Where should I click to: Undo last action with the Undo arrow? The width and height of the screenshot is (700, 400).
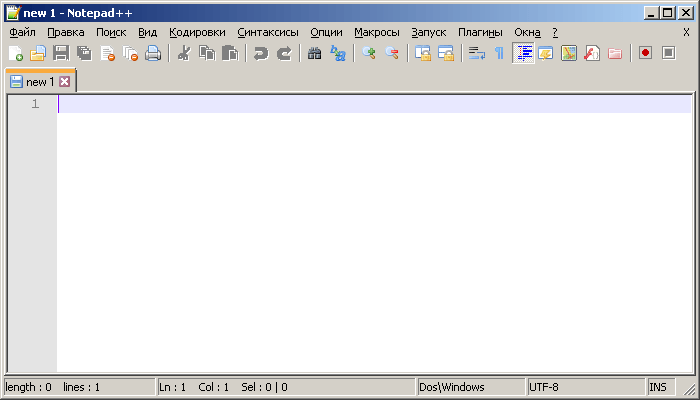click(261, 53)
